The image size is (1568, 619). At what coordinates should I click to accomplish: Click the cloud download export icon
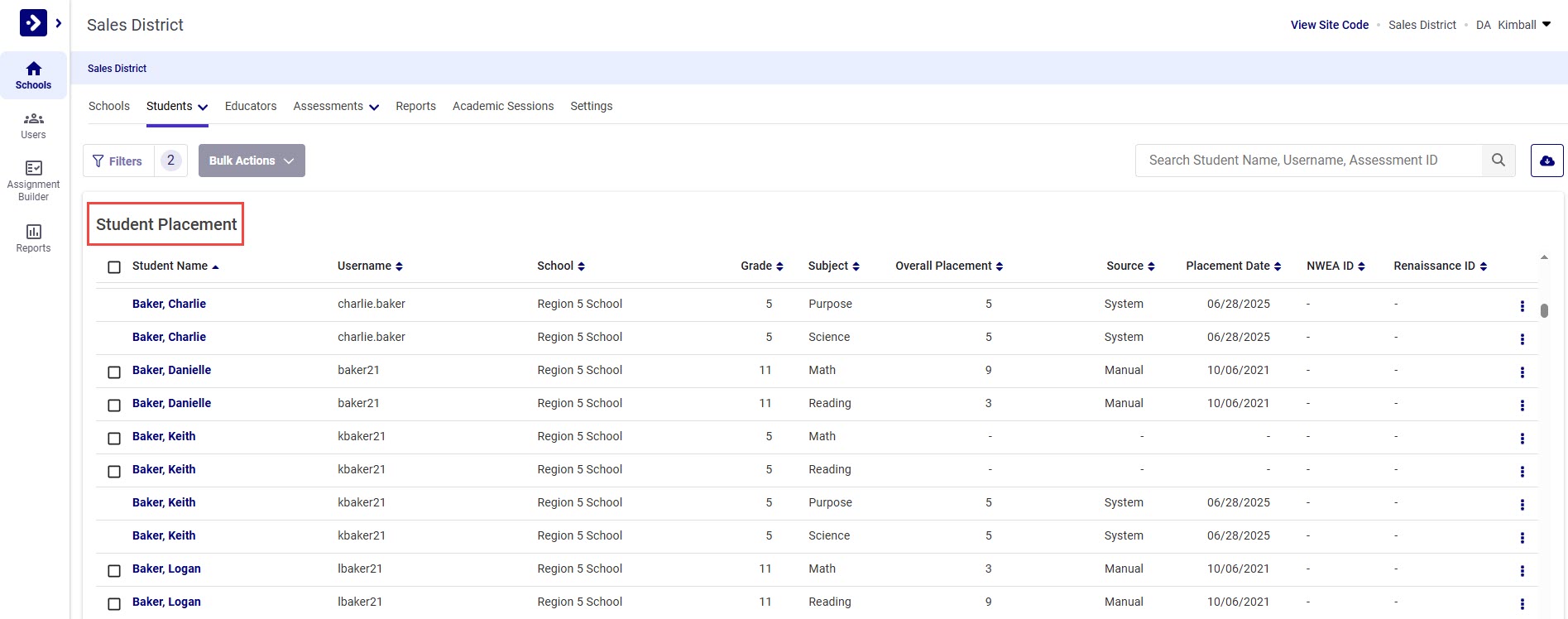(1546, 161)
